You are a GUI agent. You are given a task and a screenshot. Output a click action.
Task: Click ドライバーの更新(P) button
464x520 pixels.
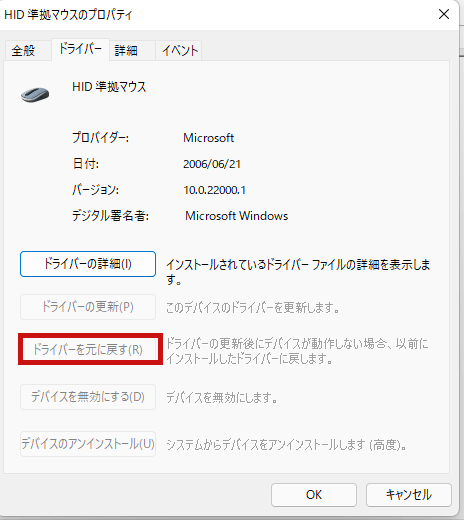pos(88,307)
